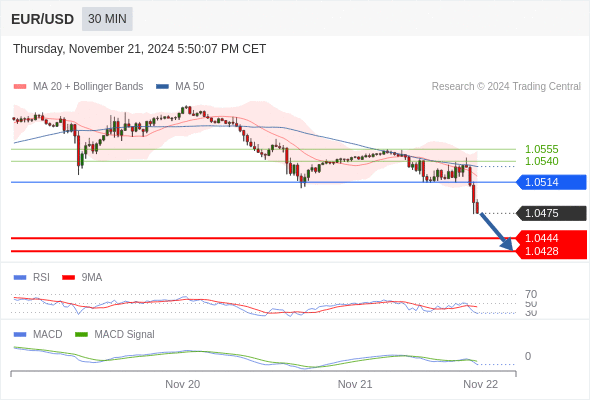The height and width of the screenshot is (400, 590).
Task: Click the Nov 21 date axis label
Action: 355,384
